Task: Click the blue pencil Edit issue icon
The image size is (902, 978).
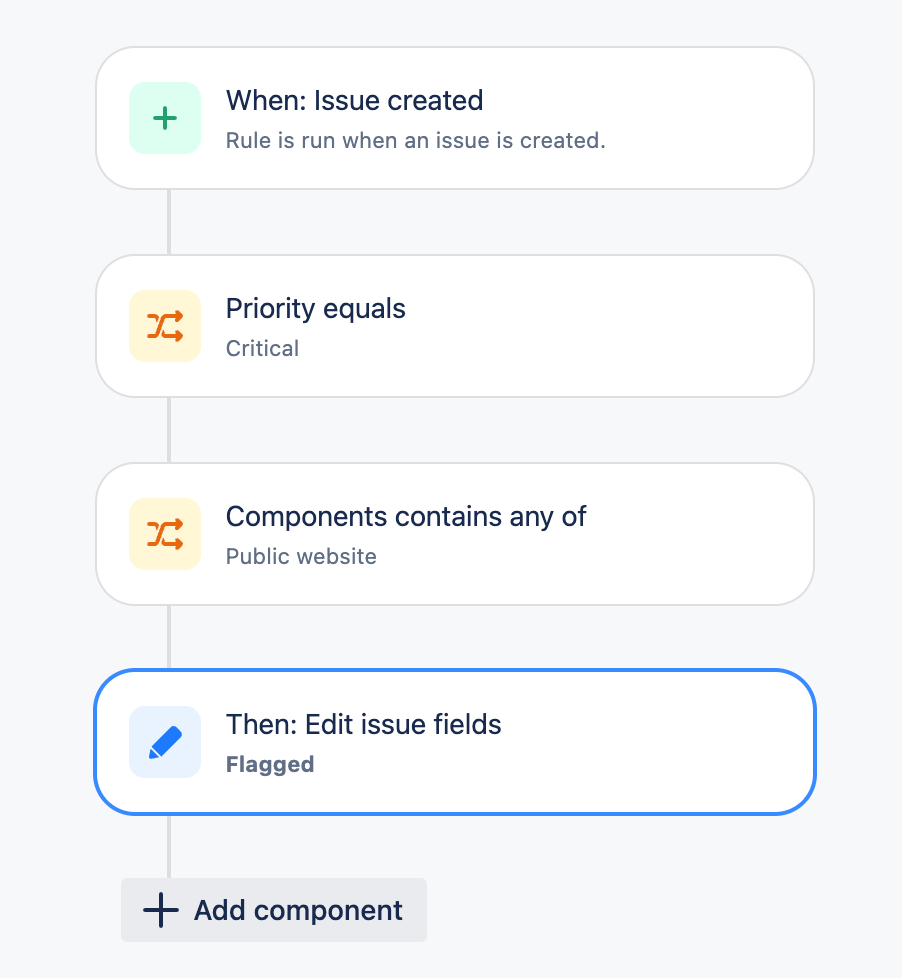Action: 165,742
